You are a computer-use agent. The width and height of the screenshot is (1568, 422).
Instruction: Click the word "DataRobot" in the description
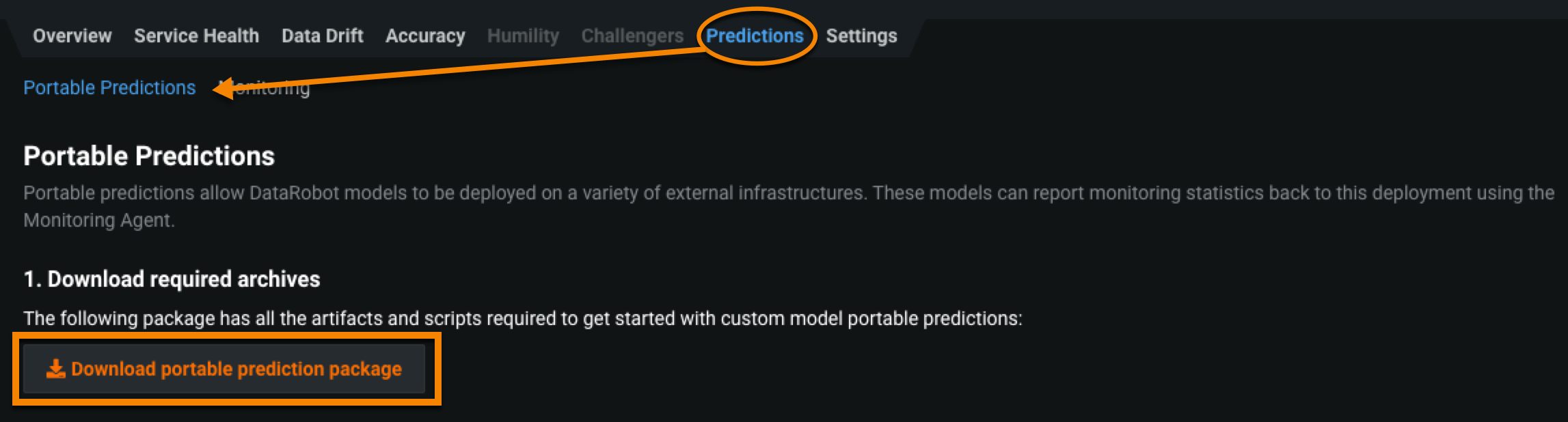tap(294, 193)
